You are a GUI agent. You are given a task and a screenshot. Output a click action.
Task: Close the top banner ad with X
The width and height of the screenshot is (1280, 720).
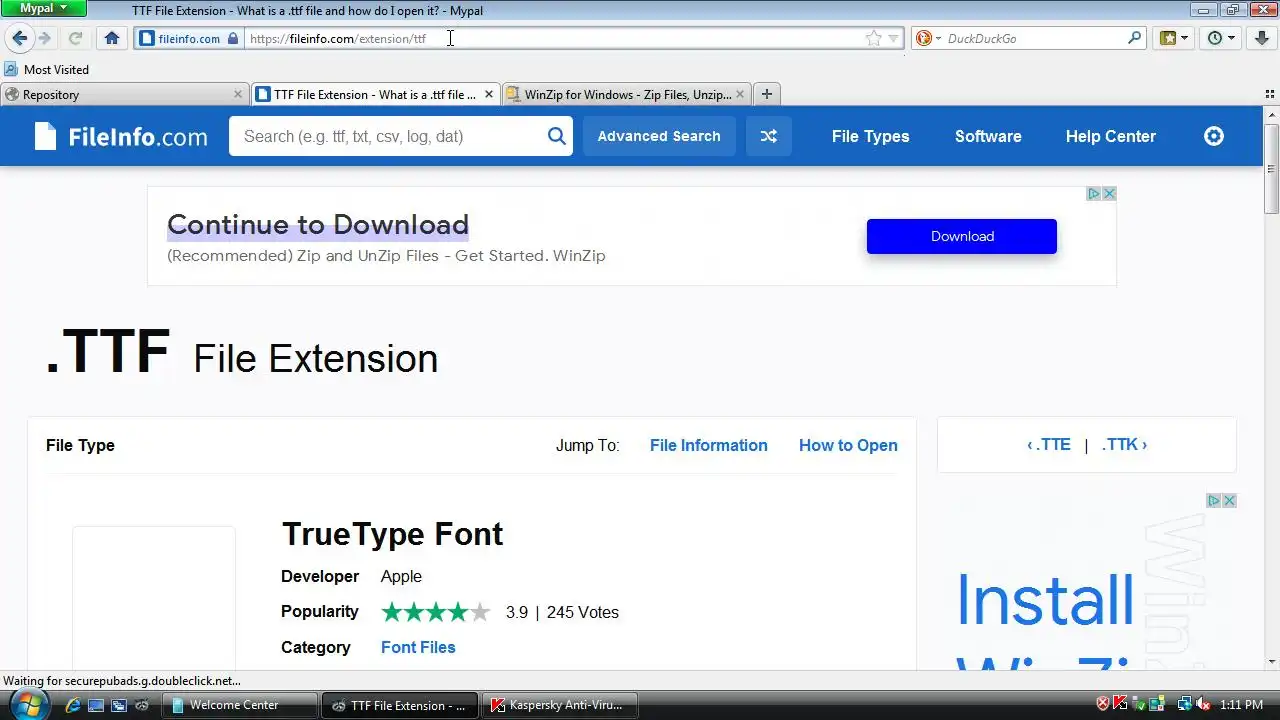point(1109,194)
